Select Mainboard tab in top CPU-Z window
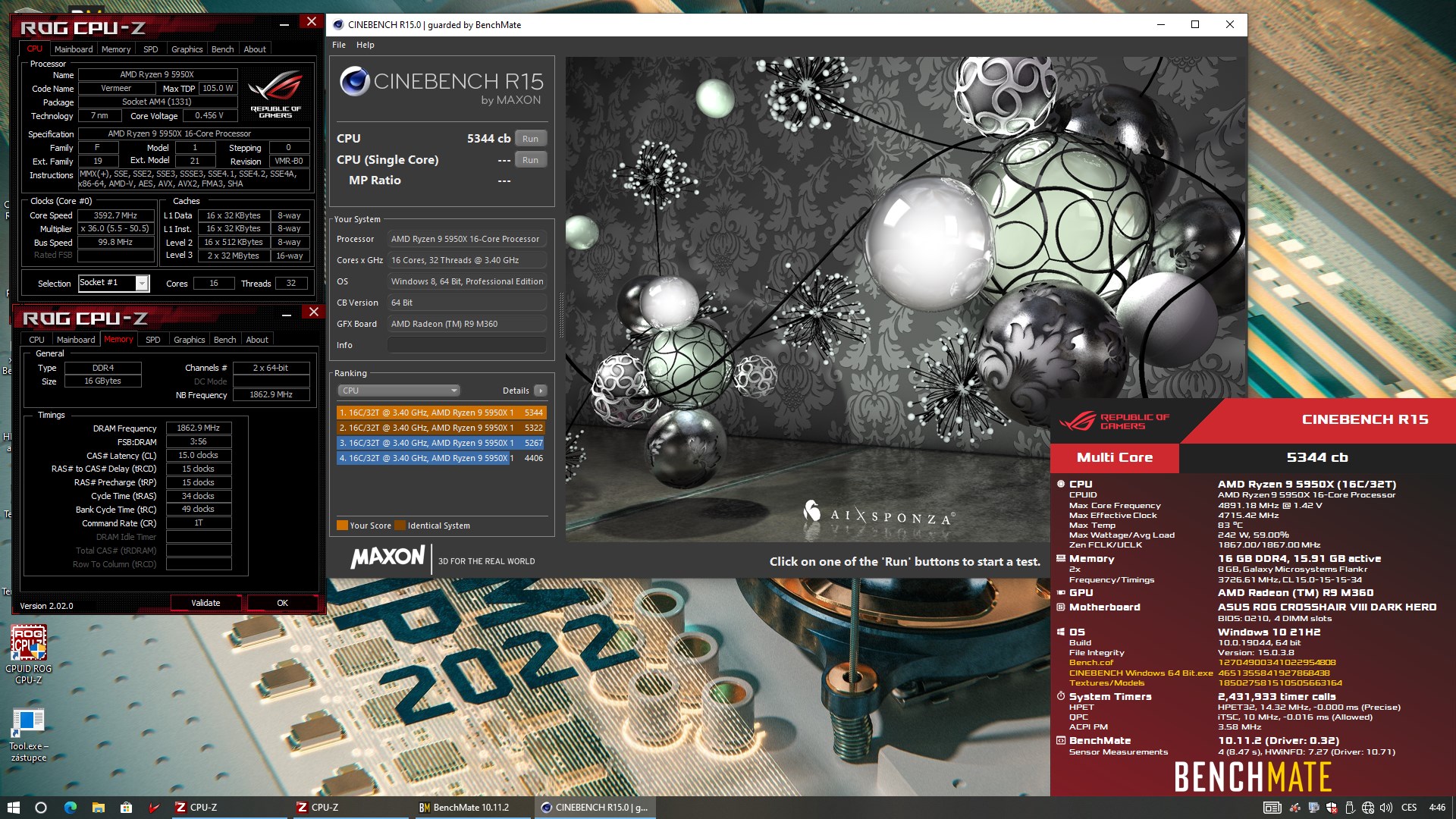The height and width of the screenshot is (819, 1456). pos(74,49)
